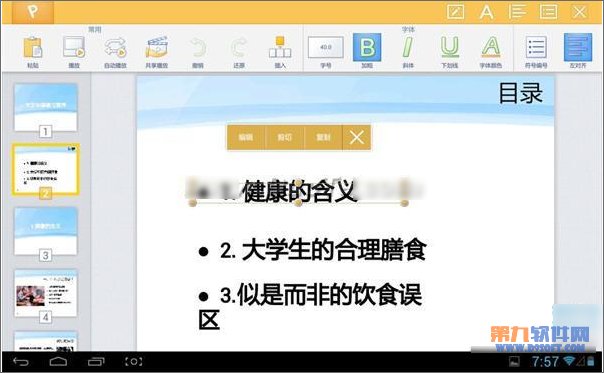Select slide 2 thumbnail
This screenshot has height=373, width=604.
pyautogui.click(x=46, y=169)
